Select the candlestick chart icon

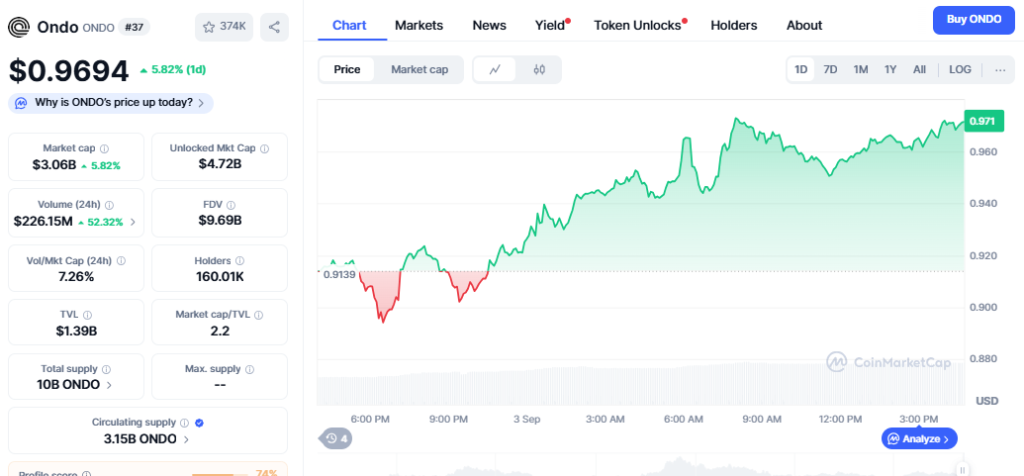tap(539, 69)
